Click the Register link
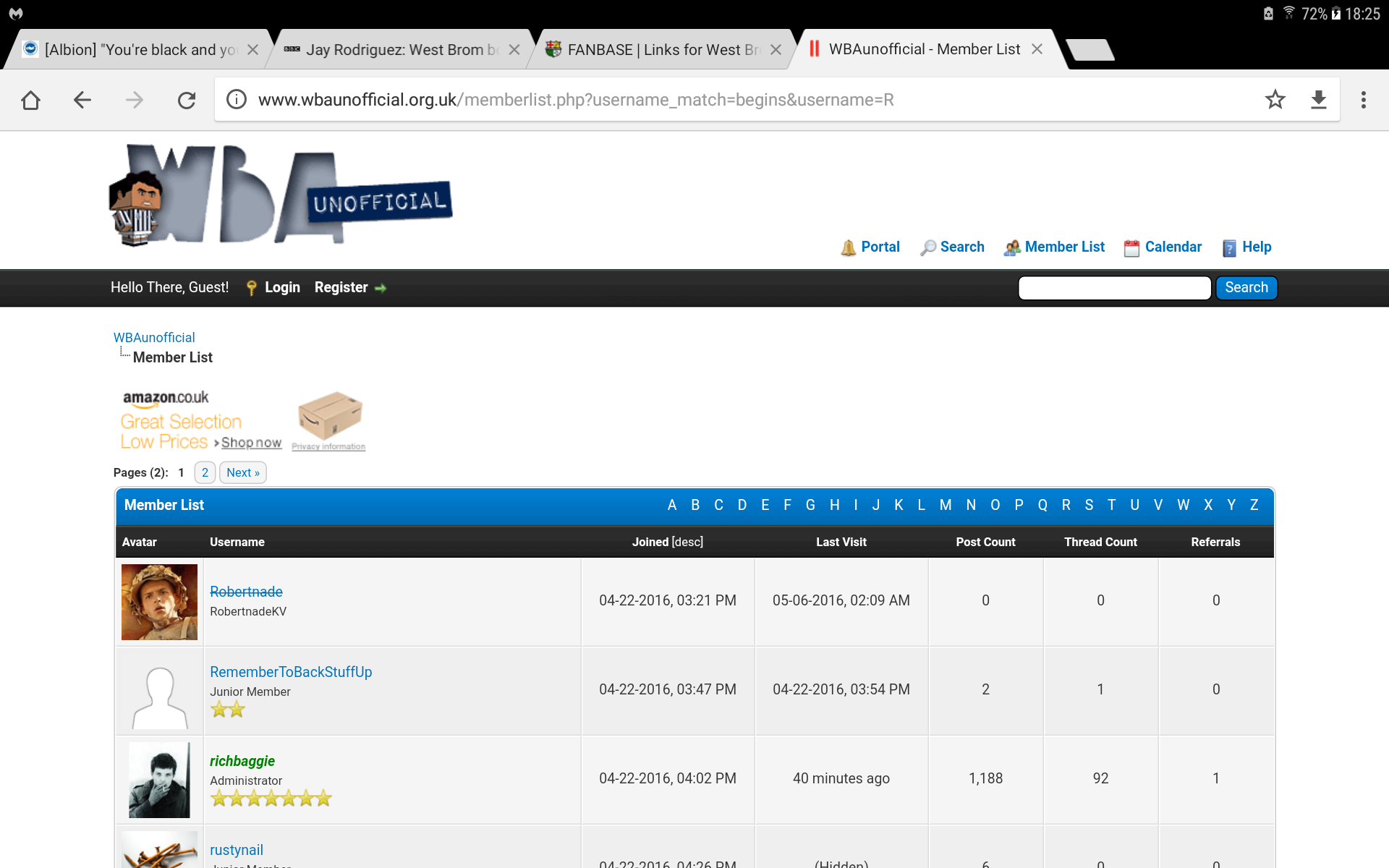Image resolution: width=1389 pixels, height=868 pixels. (x=341, y=288)
